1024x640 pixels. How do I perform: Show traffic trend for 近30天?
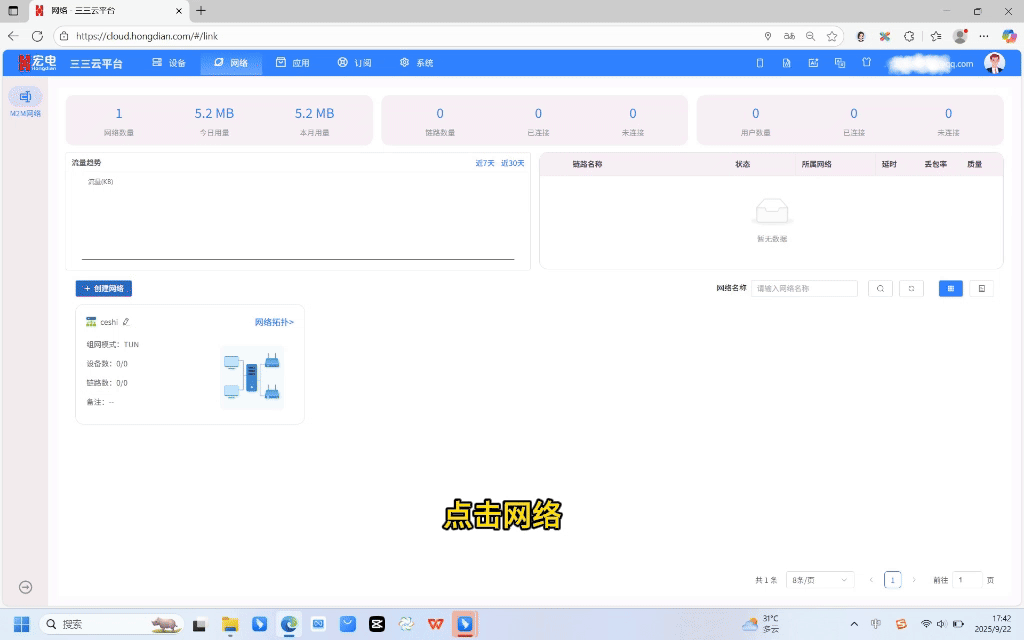tap(513, 163)
